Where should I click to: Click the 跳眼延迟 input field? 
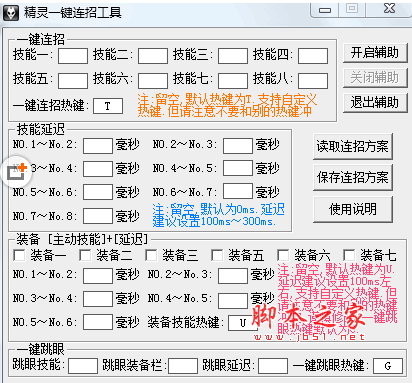[x=273, y=366]
